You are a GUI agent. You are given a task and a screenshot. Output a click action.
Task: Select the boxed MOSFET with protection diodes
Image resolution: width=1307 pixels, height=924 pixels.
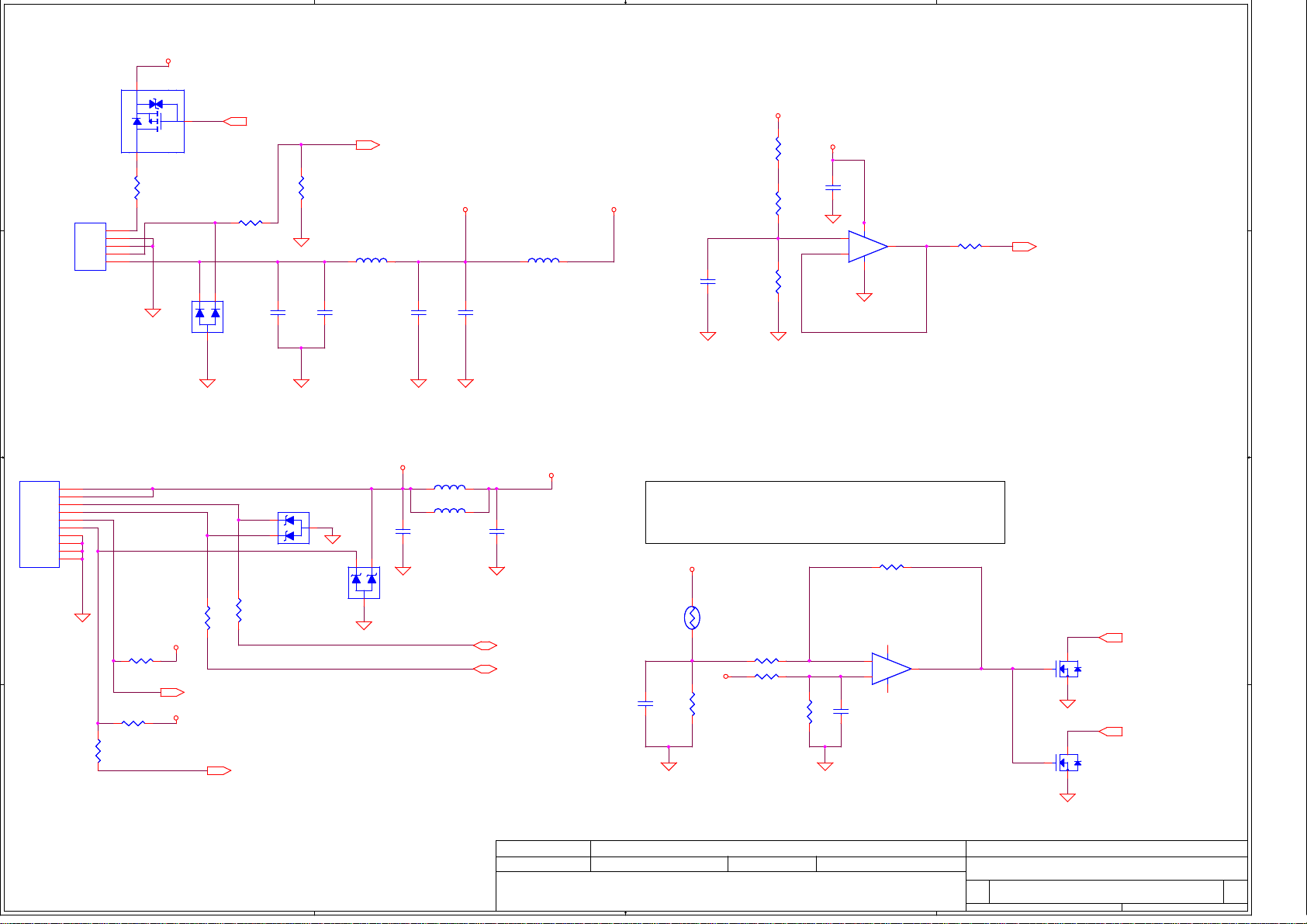pyautogui.click(x=153, y=121)
